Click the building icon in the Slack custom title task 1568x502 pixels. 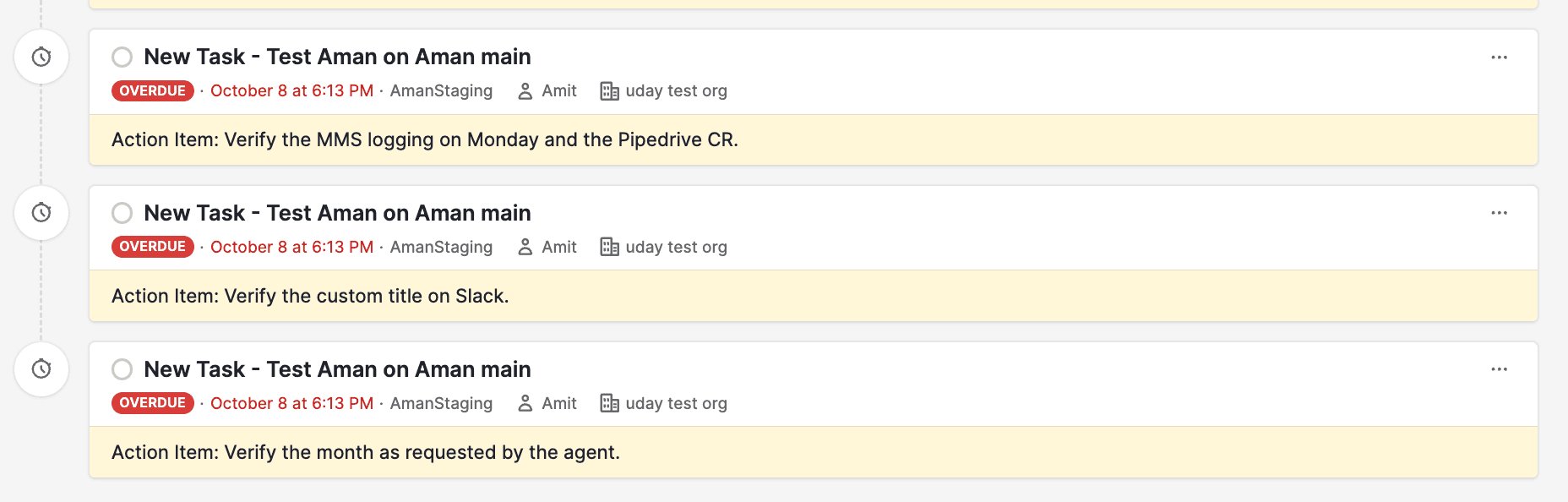(x=609, y=247)
